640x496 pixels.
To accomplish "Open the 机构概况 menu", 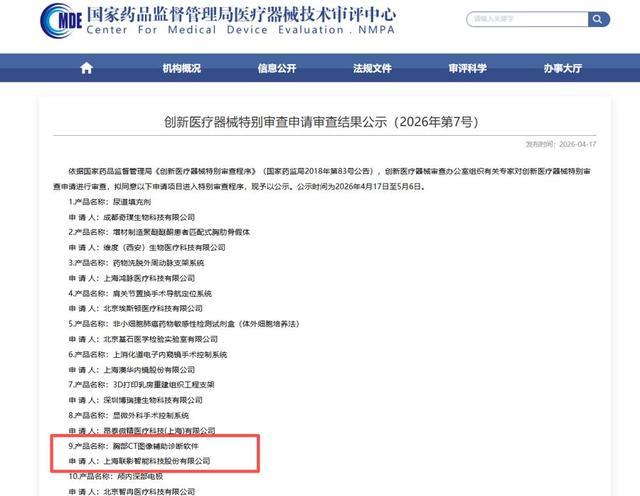I will 182,68.
